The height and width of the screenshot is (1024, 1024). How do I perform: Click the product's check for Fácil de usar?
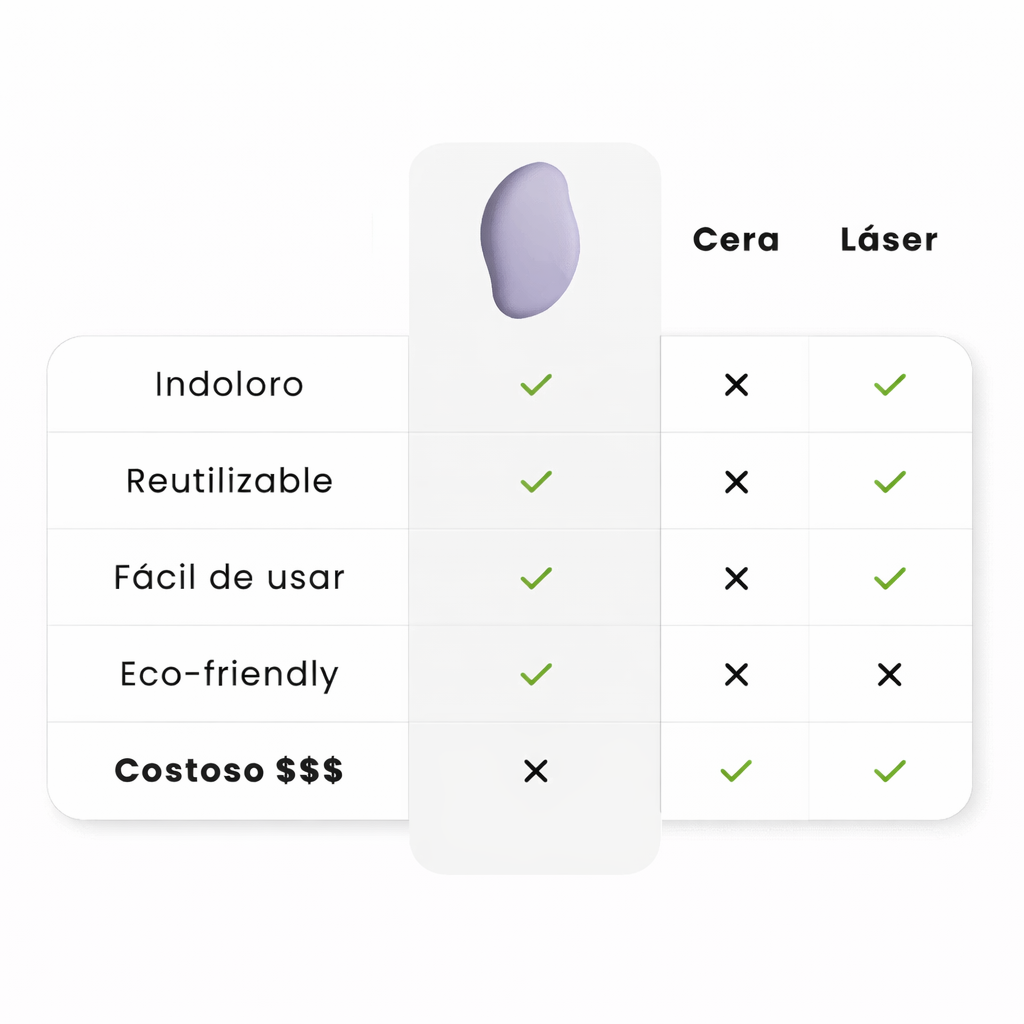click(x=536, y=578)
